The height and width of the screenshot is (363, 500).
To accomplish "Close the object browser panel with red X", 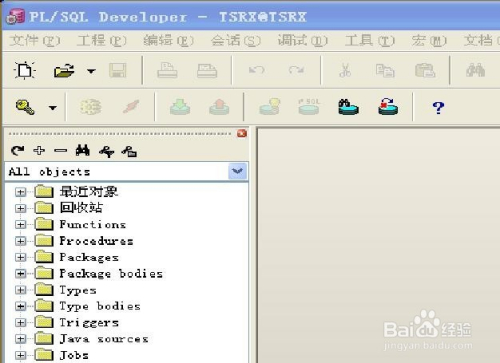I will [242, 133].
